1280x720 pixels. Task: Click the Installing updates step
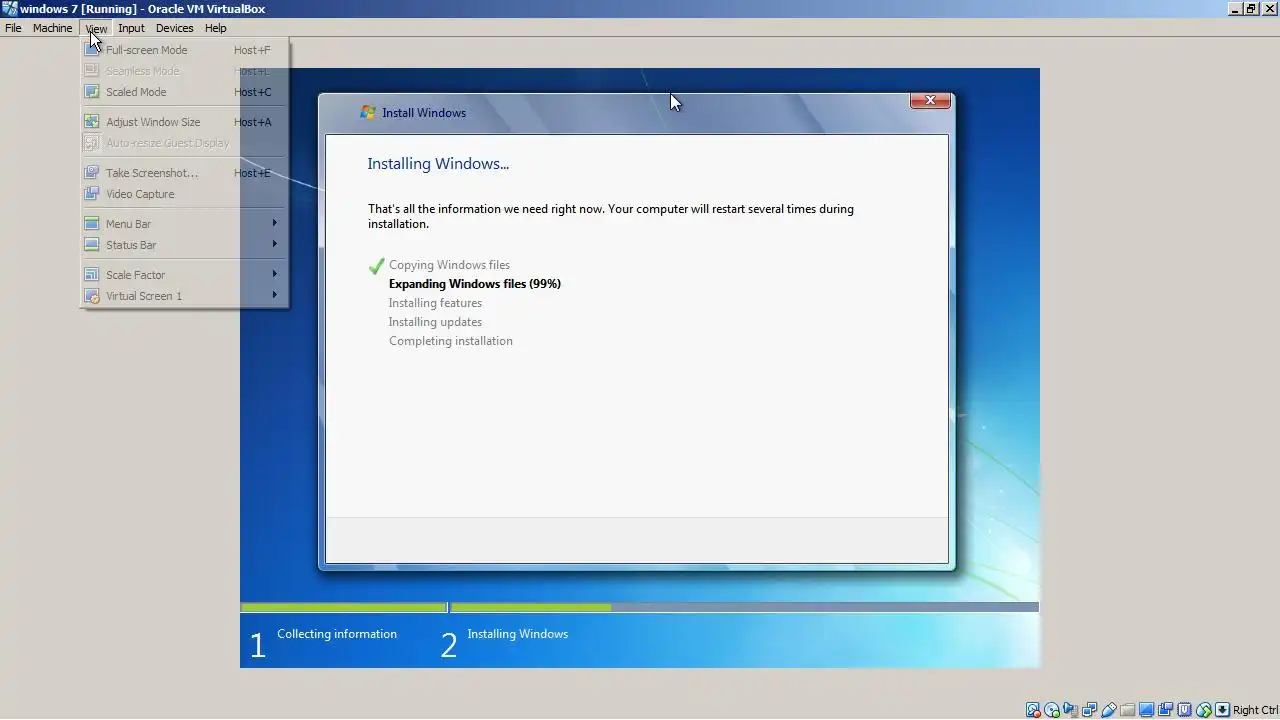(x=435, y=322)
